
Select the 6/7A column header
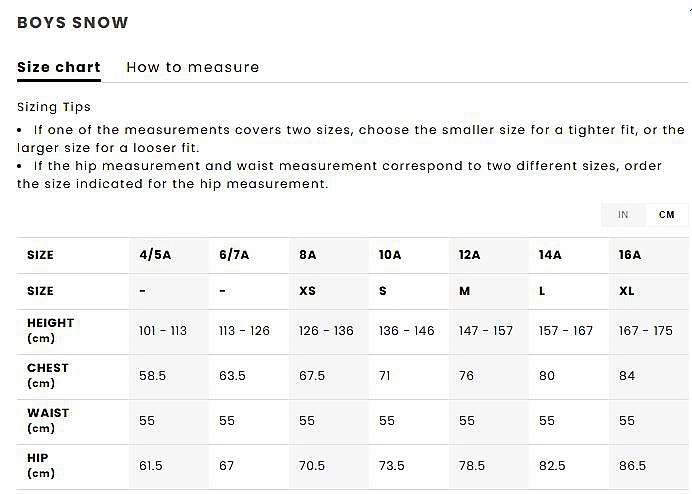[234, 255]
